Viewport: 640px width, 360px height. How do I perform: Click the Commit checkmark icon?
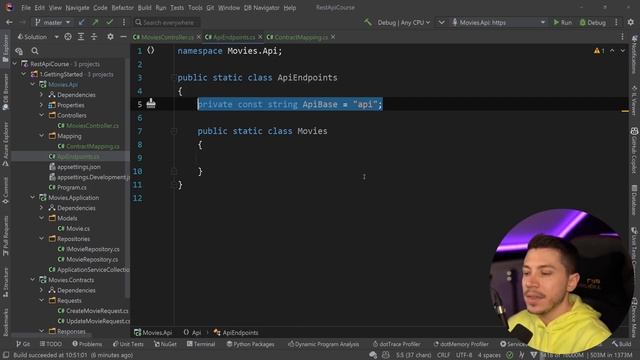[x=109, y=22]
